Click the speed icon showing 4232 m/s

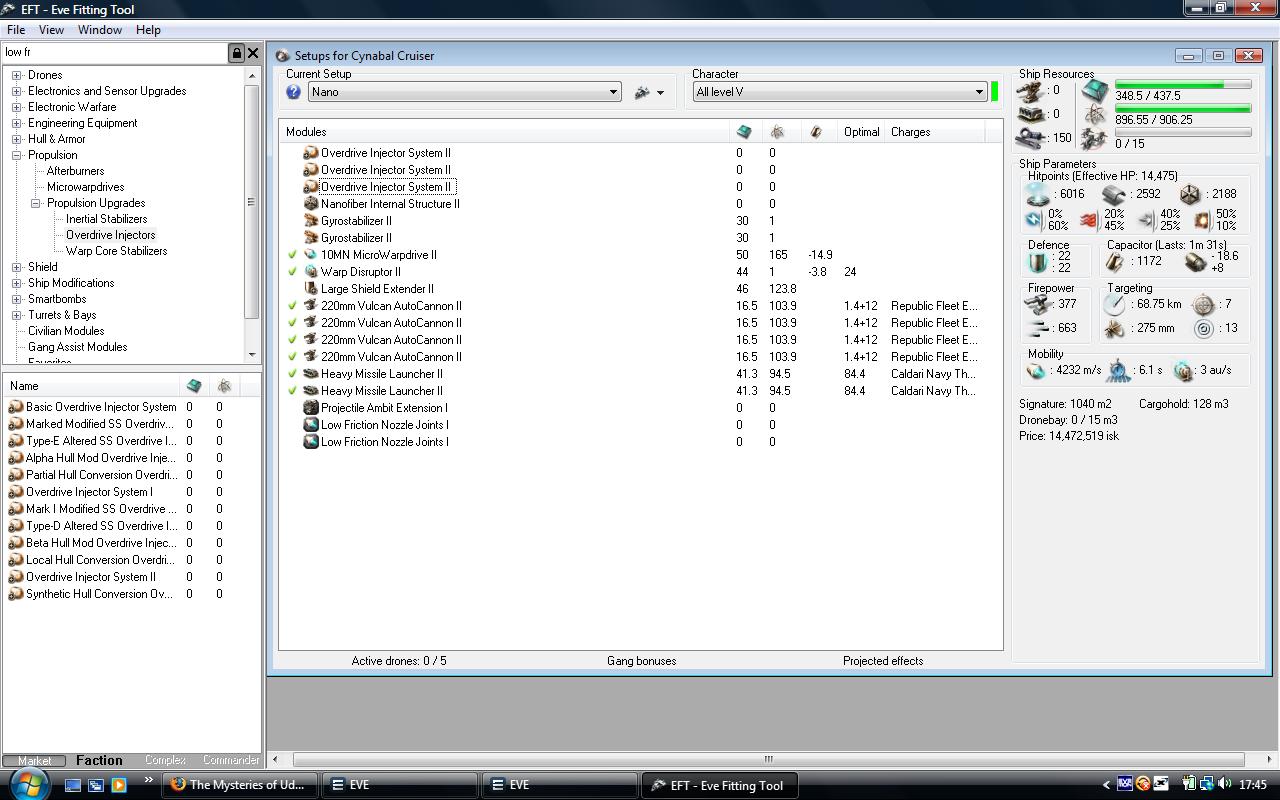tap(1036, 371)
